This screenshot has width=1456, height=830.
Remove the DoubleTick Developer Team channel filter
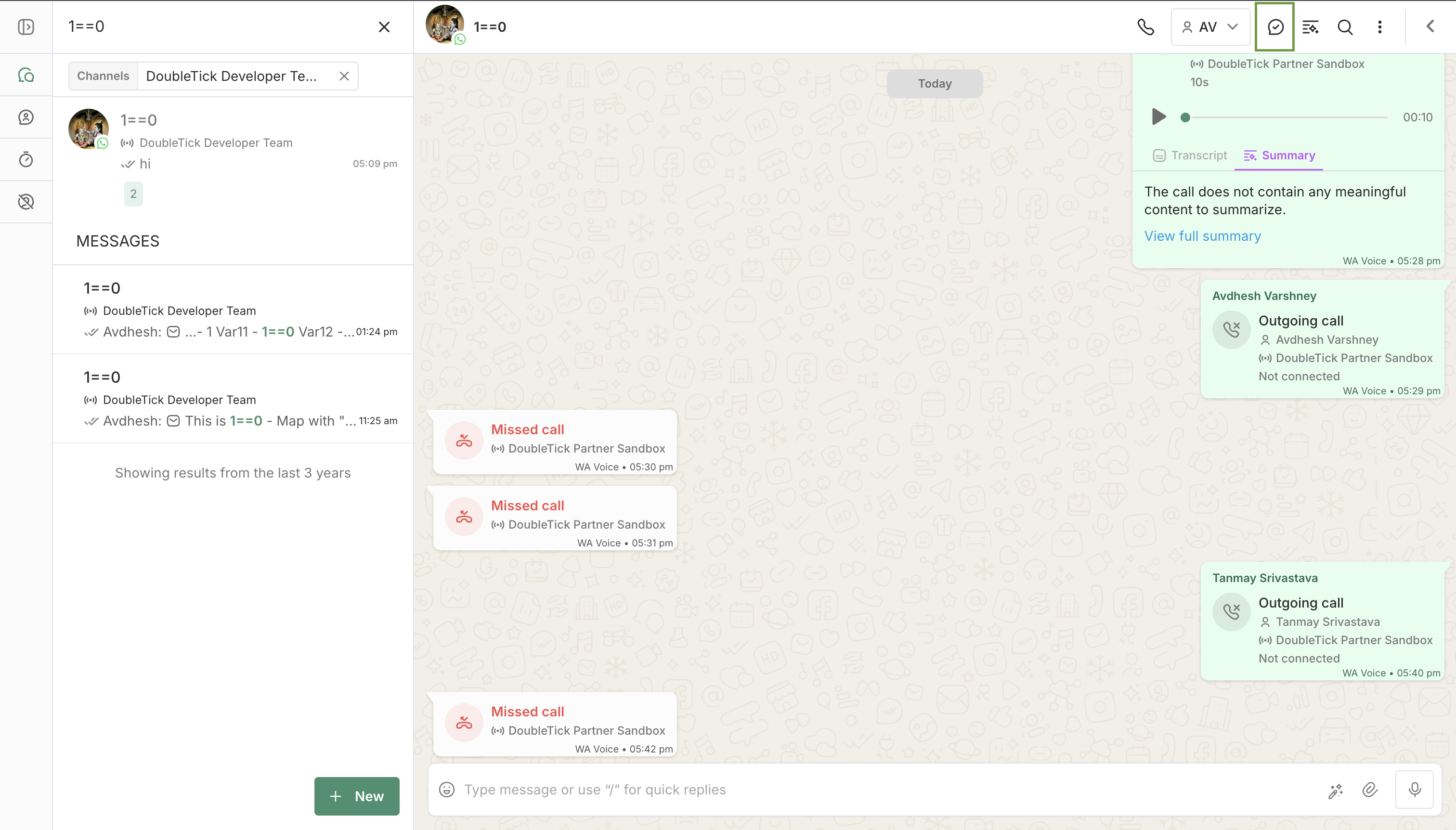point(344,77)
